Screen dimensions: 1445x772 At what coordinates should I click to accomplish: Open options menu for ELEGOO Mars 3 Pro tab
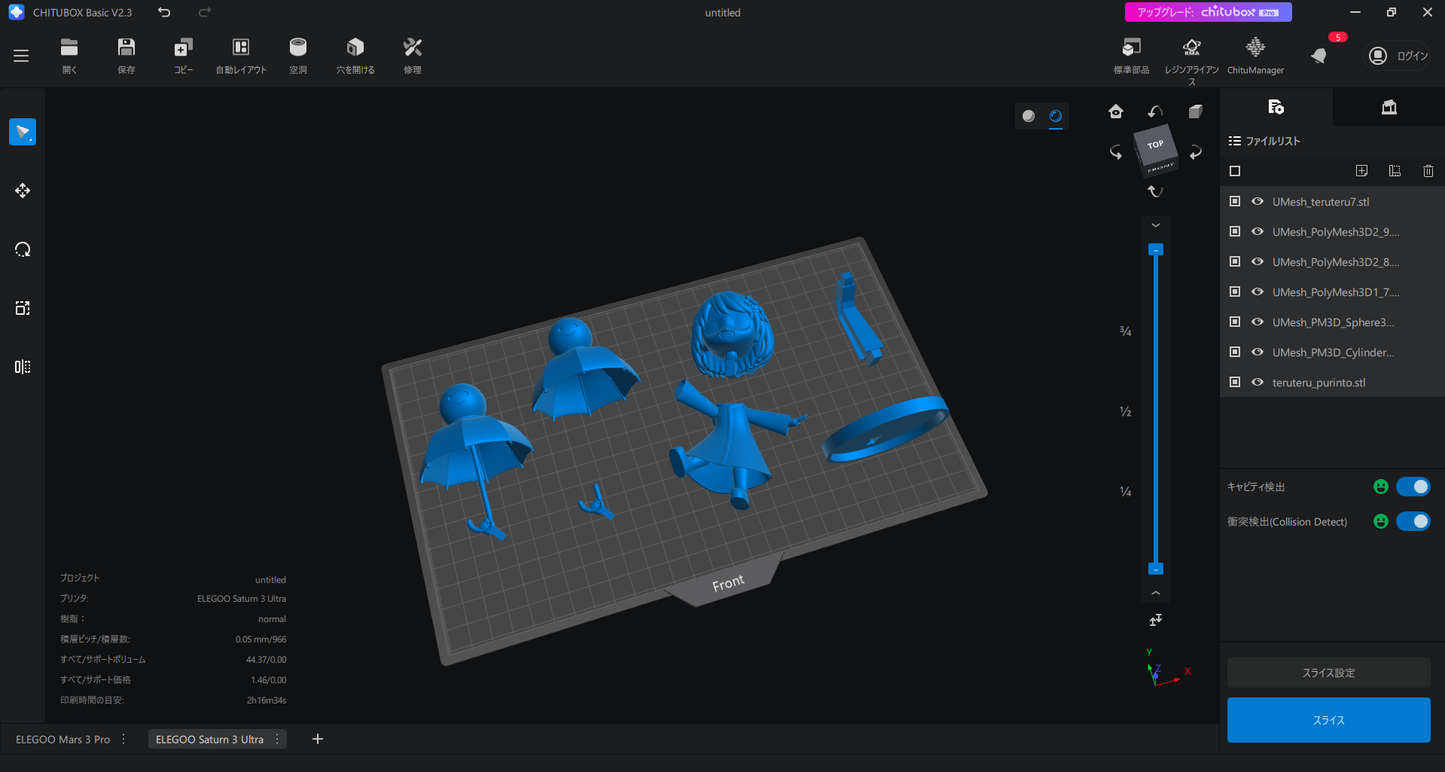coord(124,739)
